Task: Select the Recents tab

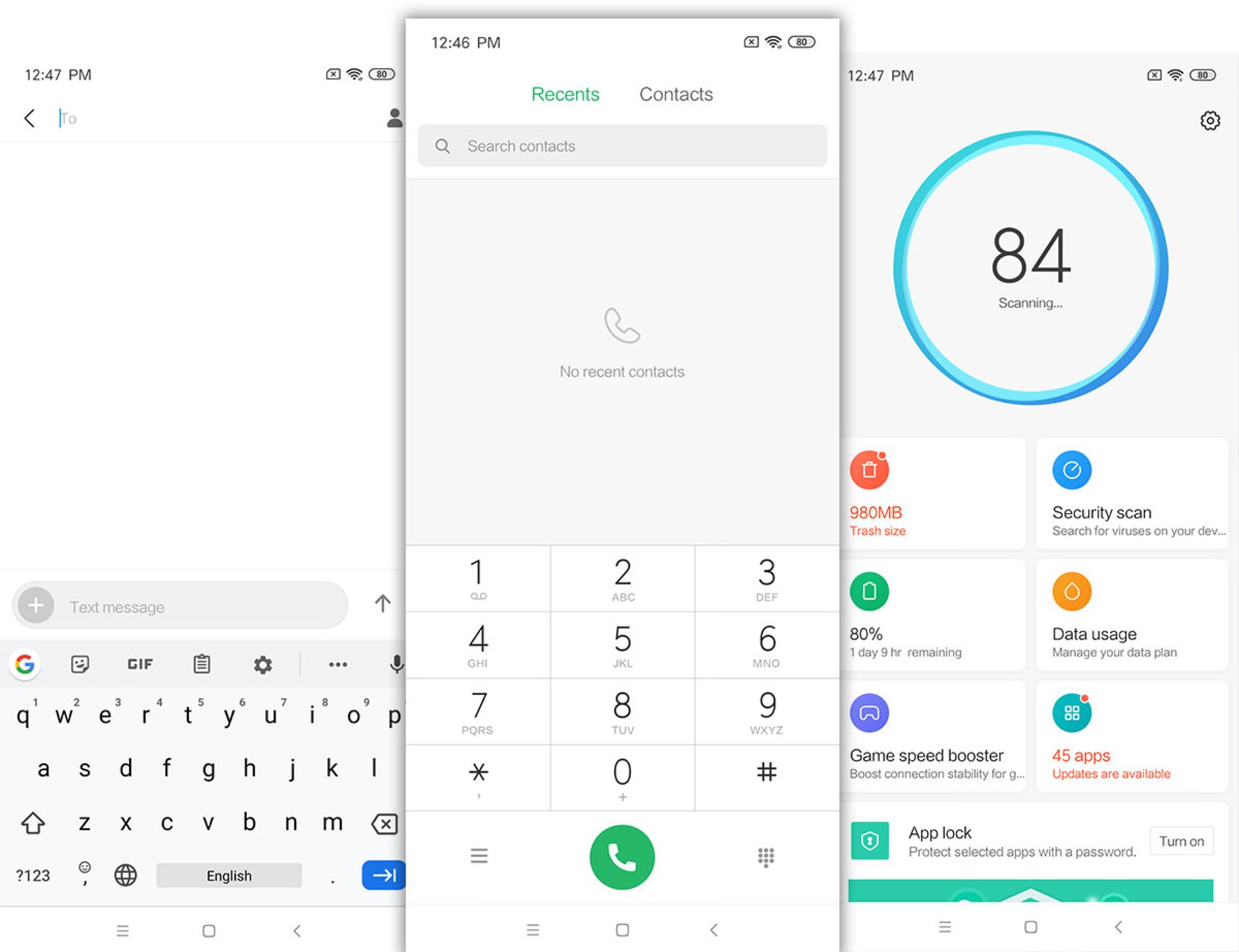Action: pyautogui.click(x=565, y=94)
